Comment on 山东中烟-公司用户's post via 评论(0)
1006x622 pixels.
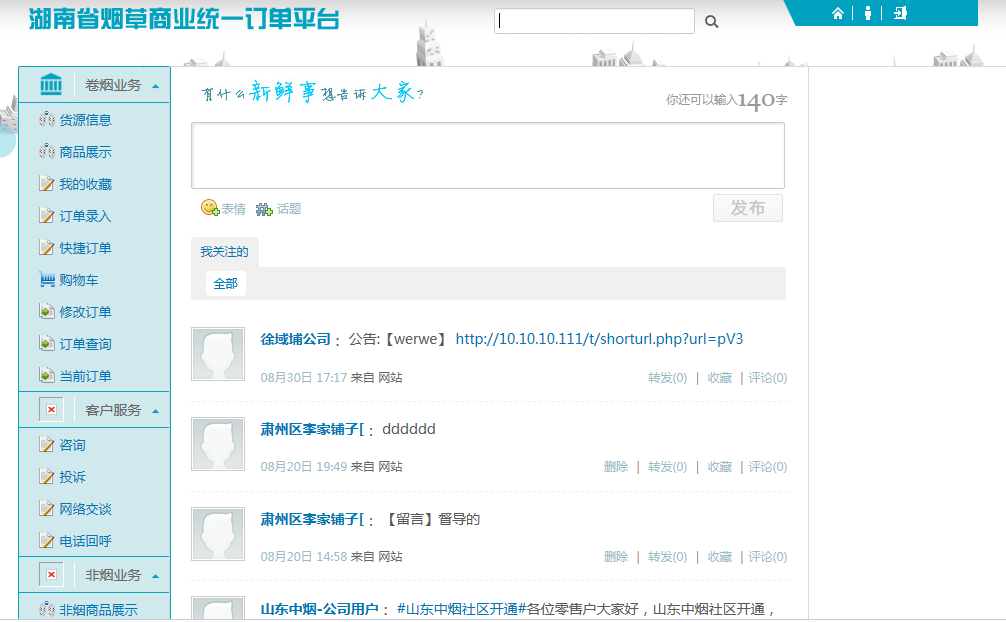[x=767, y=619]
